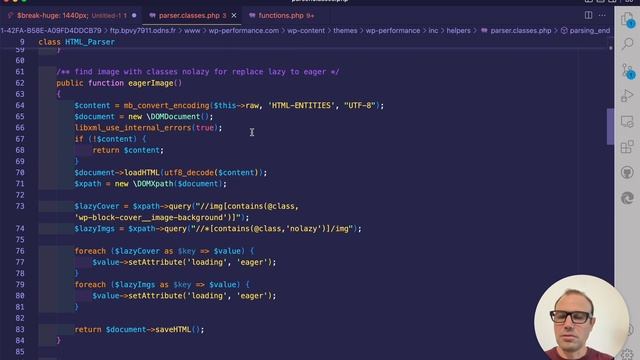Switch to the $break-huge Untitled-1 tab

72,16
